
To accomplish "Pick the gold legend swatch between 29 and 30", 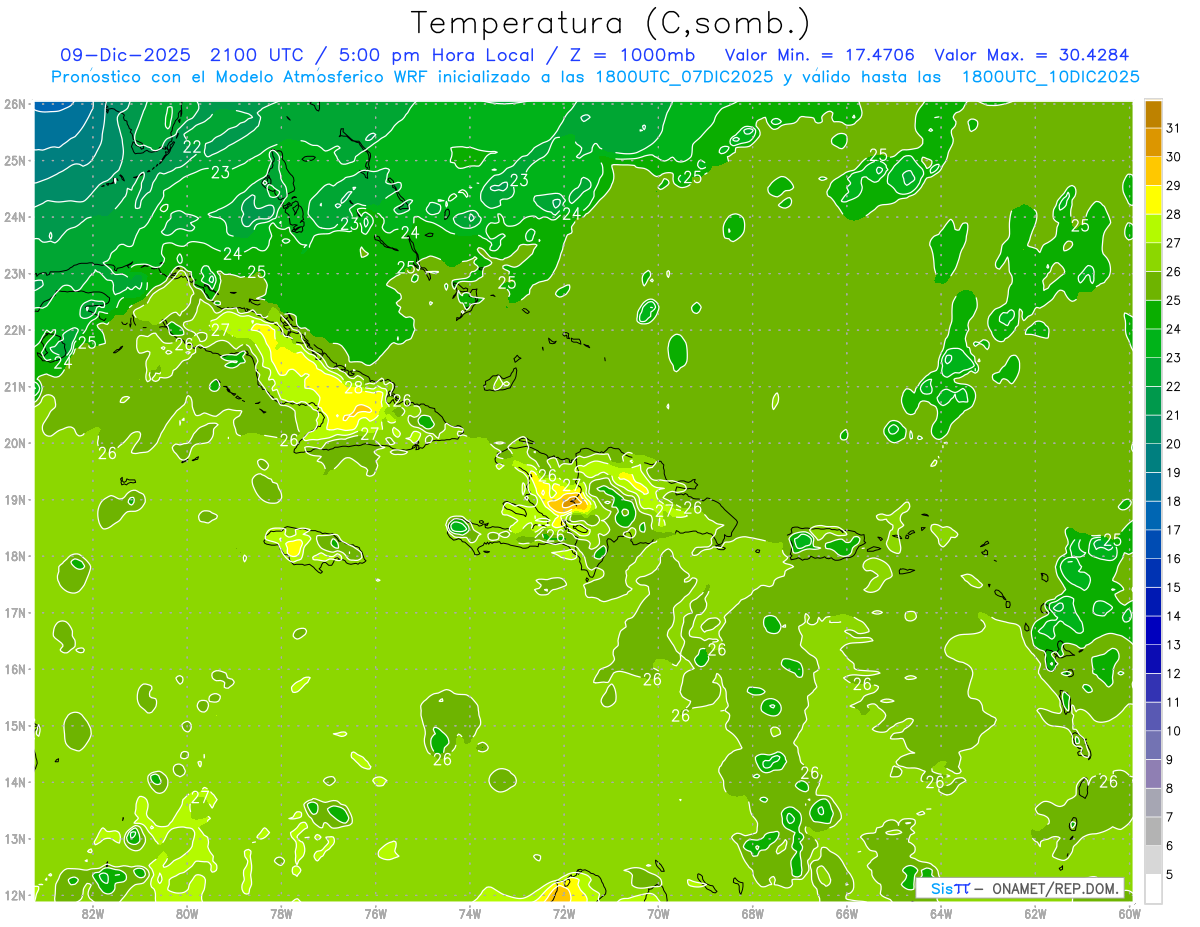I will click(1153, 172).
